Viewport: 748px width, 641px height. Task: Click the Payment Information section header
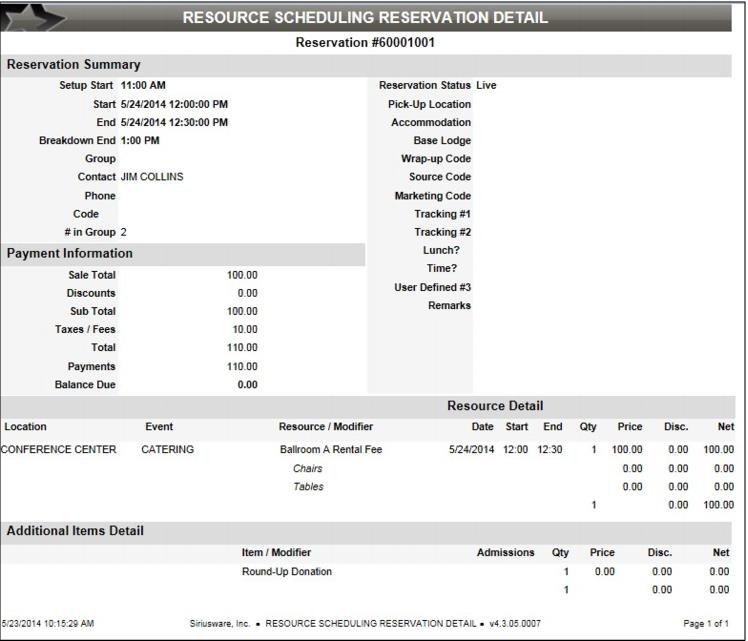point(70,254)
